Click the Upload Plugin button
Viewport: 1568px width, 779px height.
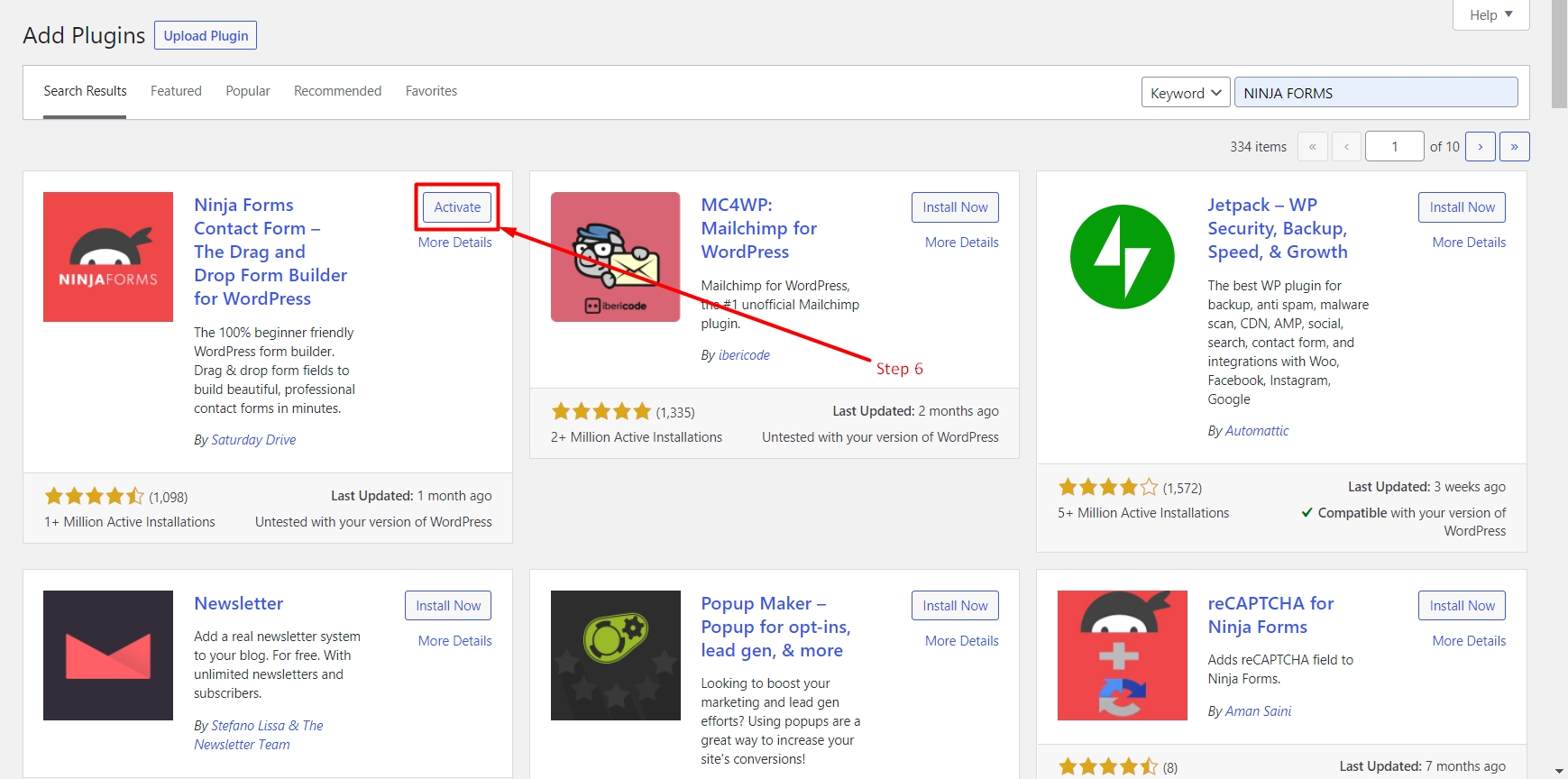[206, 36]
